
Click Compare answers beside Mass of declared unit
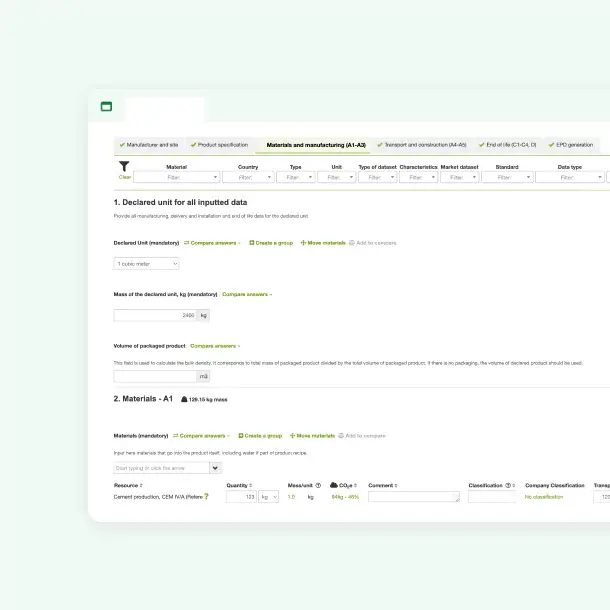(247, 294)
